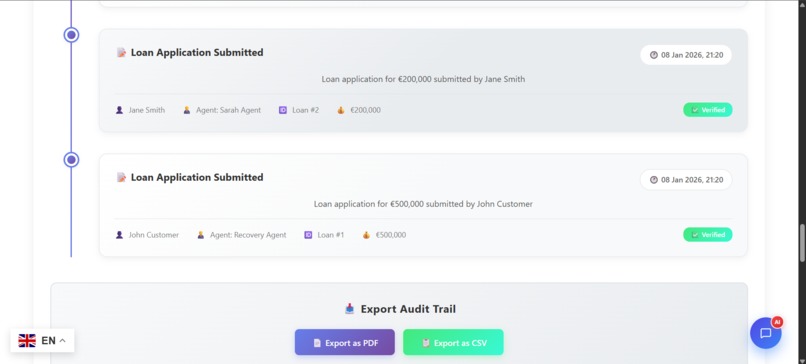Click the document icon beside John Customer's Loan Application Submitted

coord(121,177)
